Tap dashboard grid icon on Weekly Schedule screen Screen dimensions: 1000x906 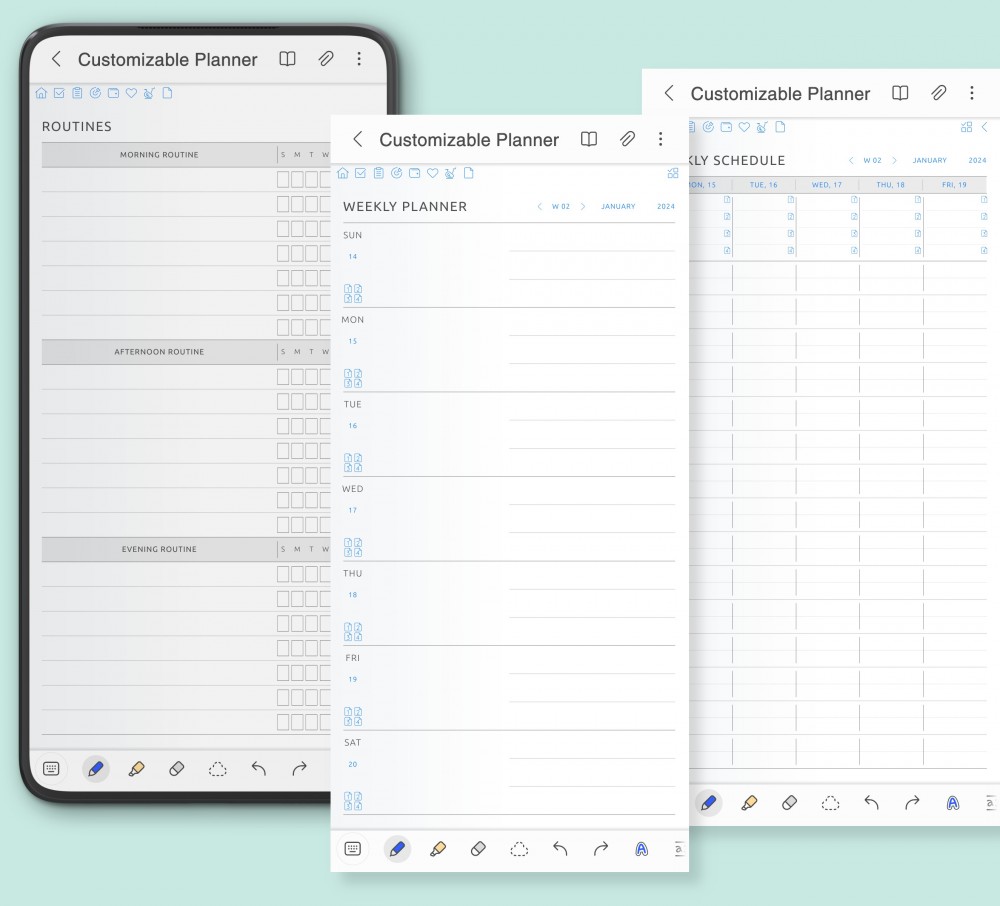967,127
